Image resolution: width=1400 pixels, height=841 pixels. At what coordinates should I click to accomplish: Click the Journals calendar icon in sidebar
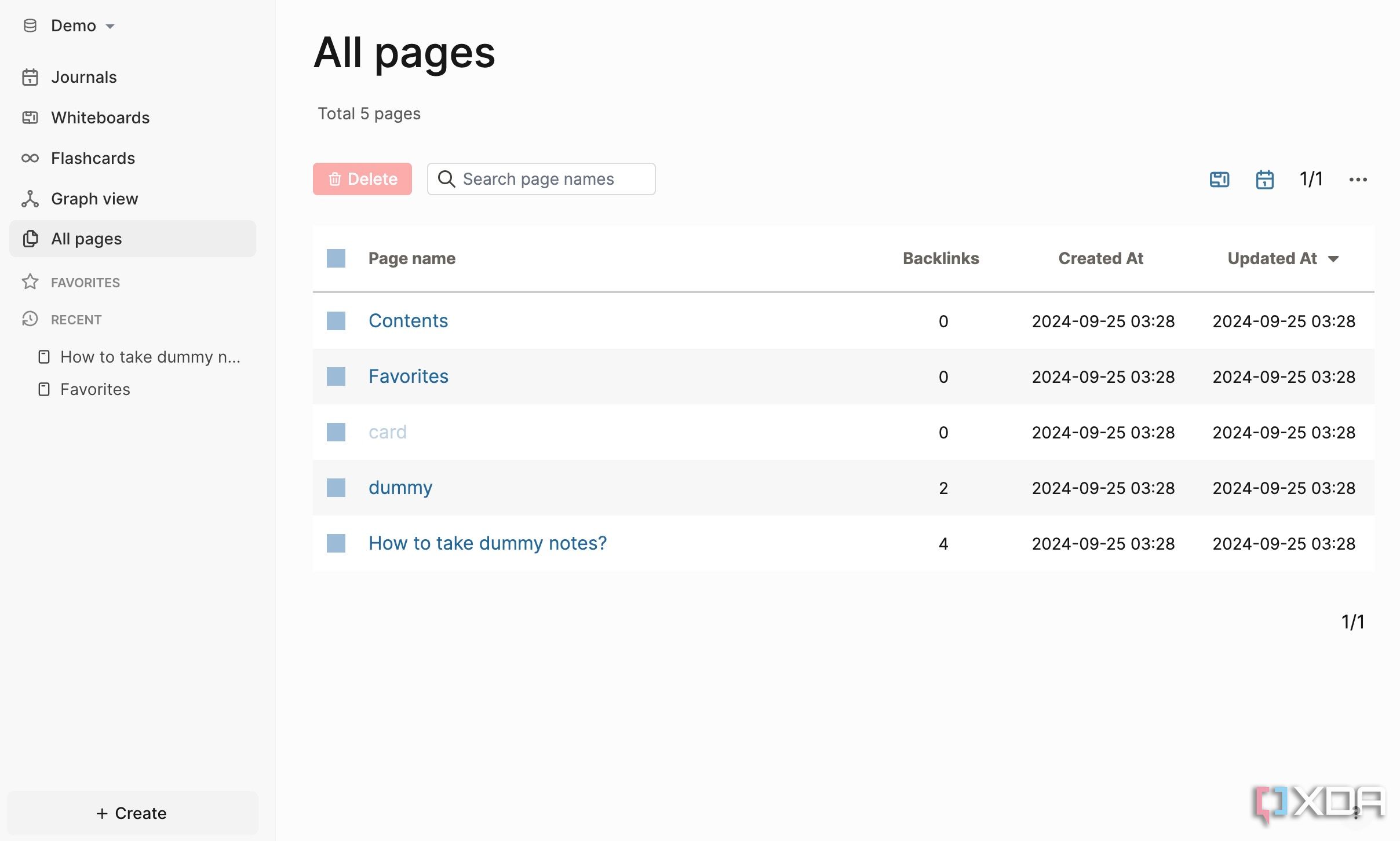(30, 77)
